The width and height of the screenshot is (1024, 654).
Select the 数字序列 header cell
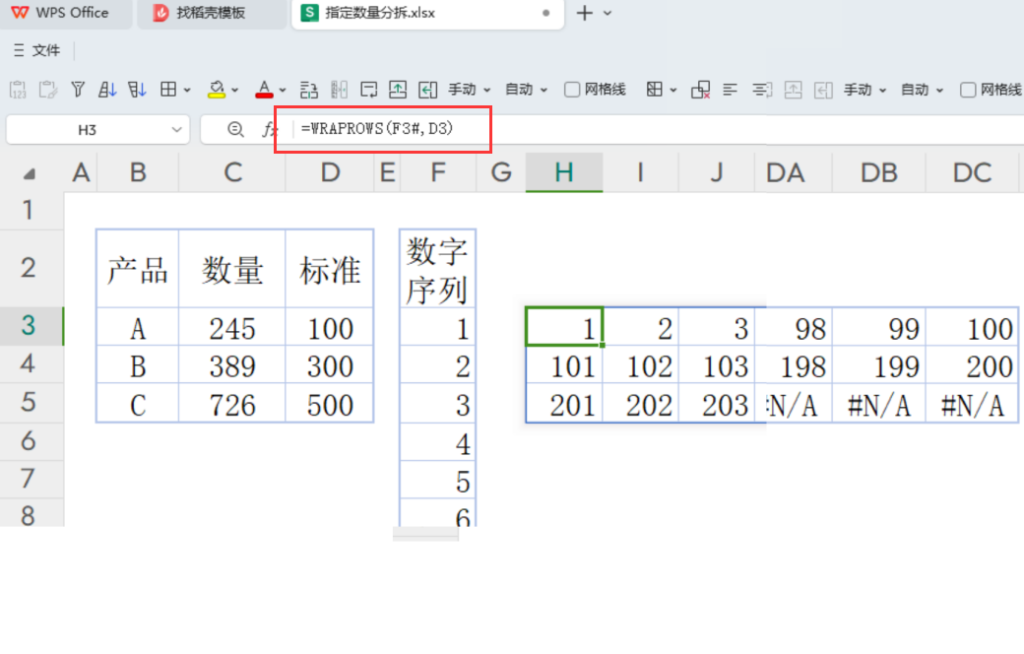pyautogui.click(x=438, y=269)
